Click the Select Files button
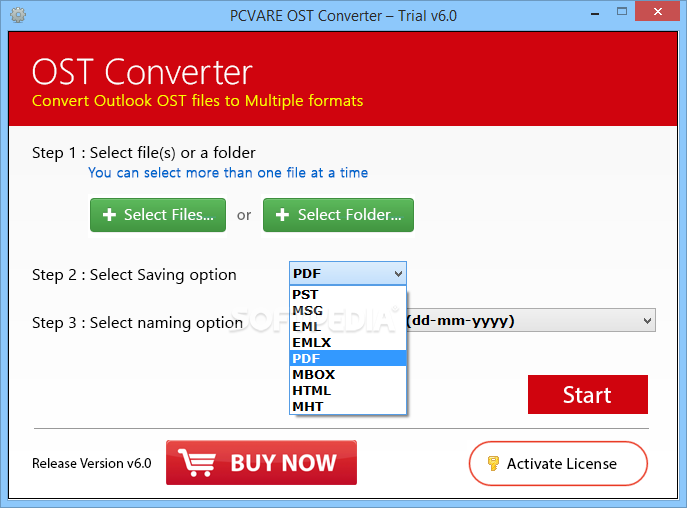Image resolution: width=687 pixels, height=508 pixels. [158, 215]
